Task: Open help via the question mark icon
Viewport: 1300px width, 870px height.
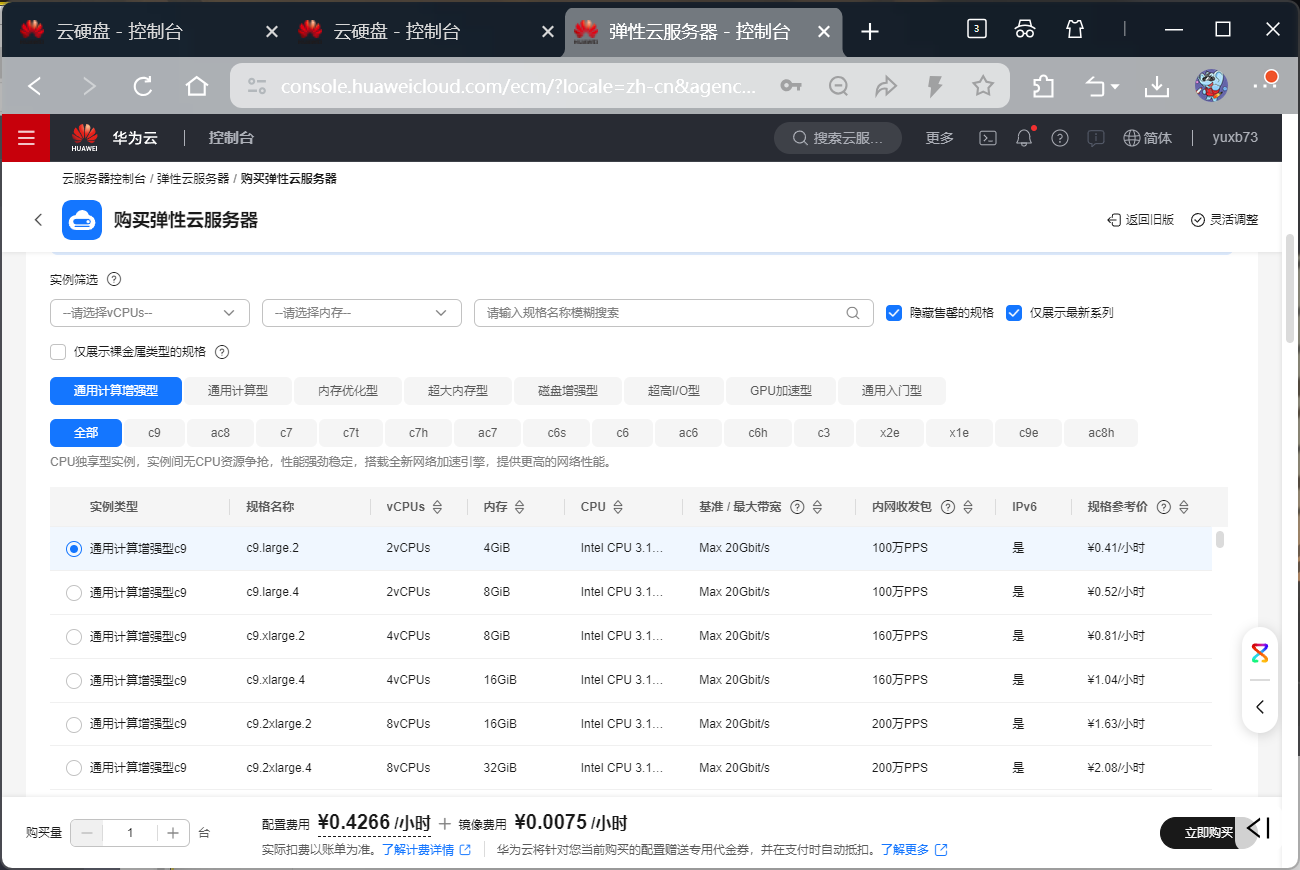Action: pyautogui.click(x=1059, y=137)
